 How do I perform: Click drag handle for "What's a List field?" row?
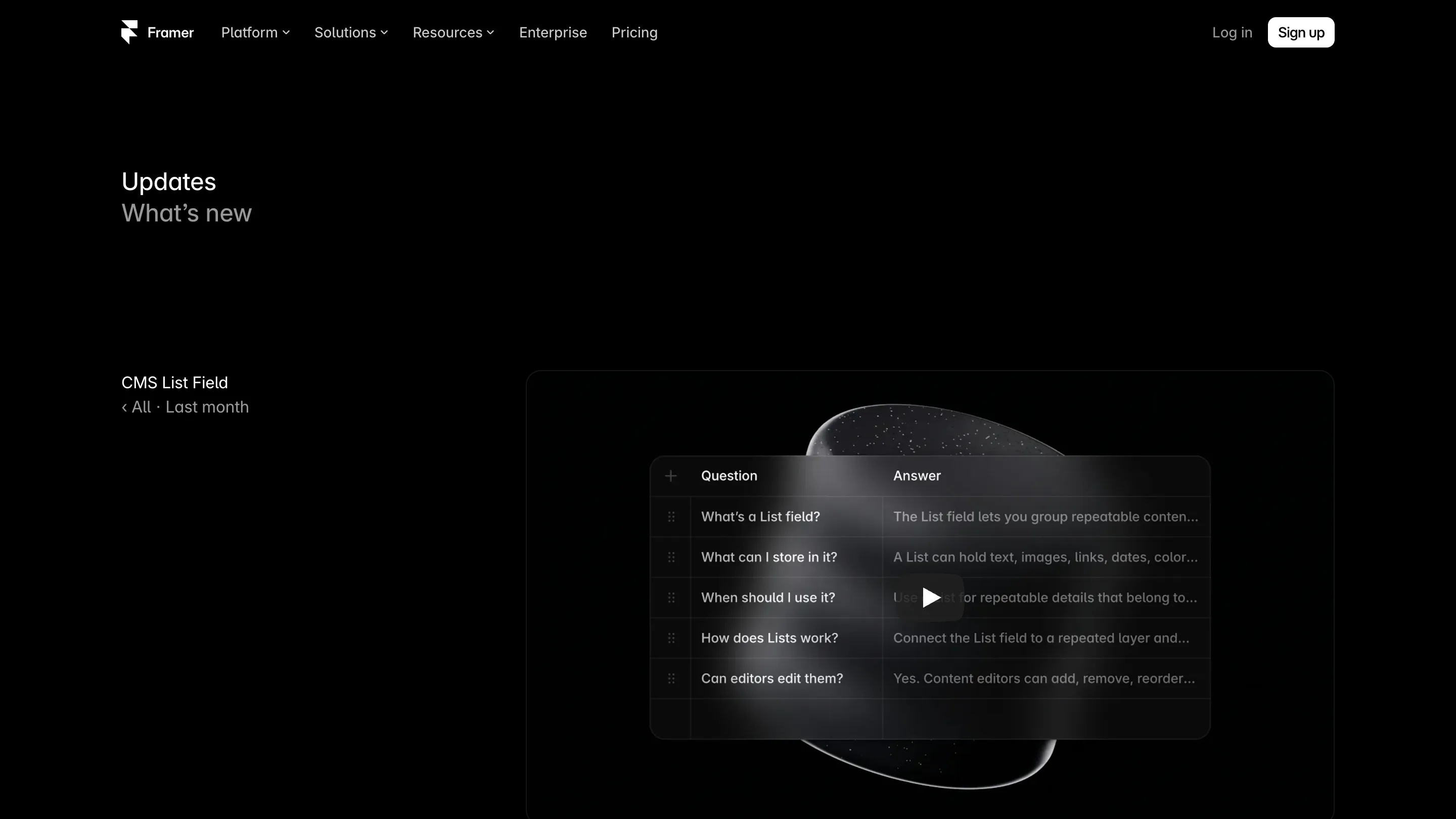[x=671, y=517]
